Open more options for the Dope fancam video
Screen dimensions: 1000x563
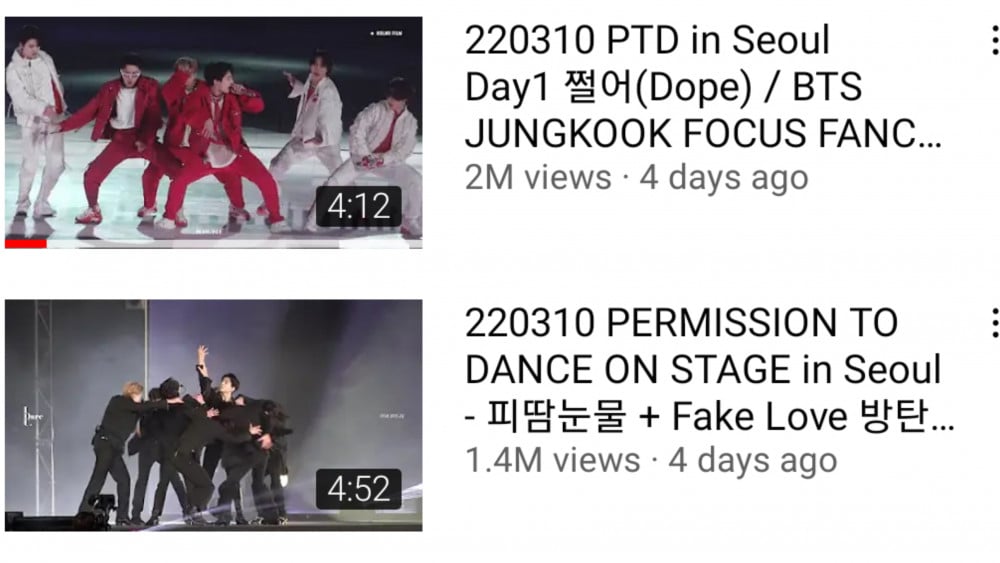[x=994, y=40]
